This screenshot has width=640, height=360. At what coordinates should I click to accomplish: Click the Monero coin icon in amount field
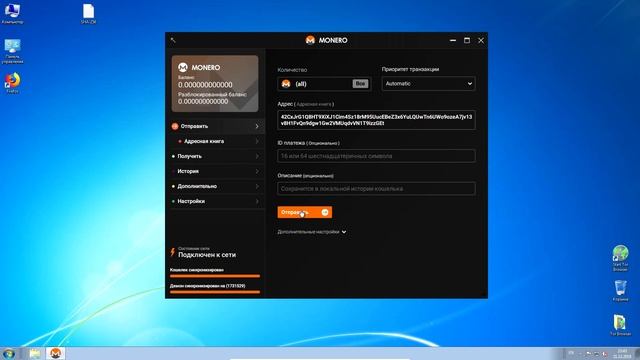coord(286,84)
